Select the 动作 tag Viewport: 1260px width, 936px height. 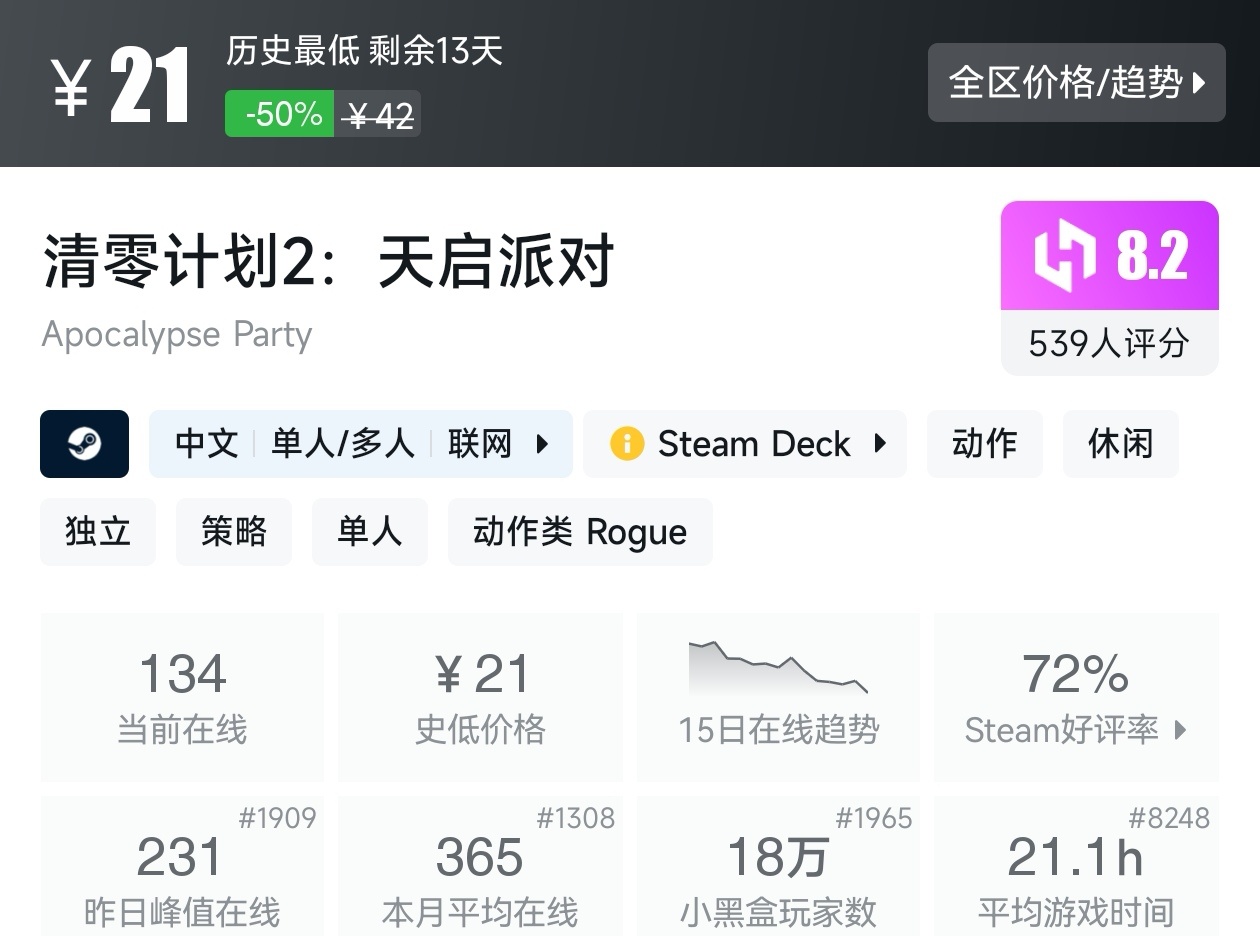tap(984, 443)
